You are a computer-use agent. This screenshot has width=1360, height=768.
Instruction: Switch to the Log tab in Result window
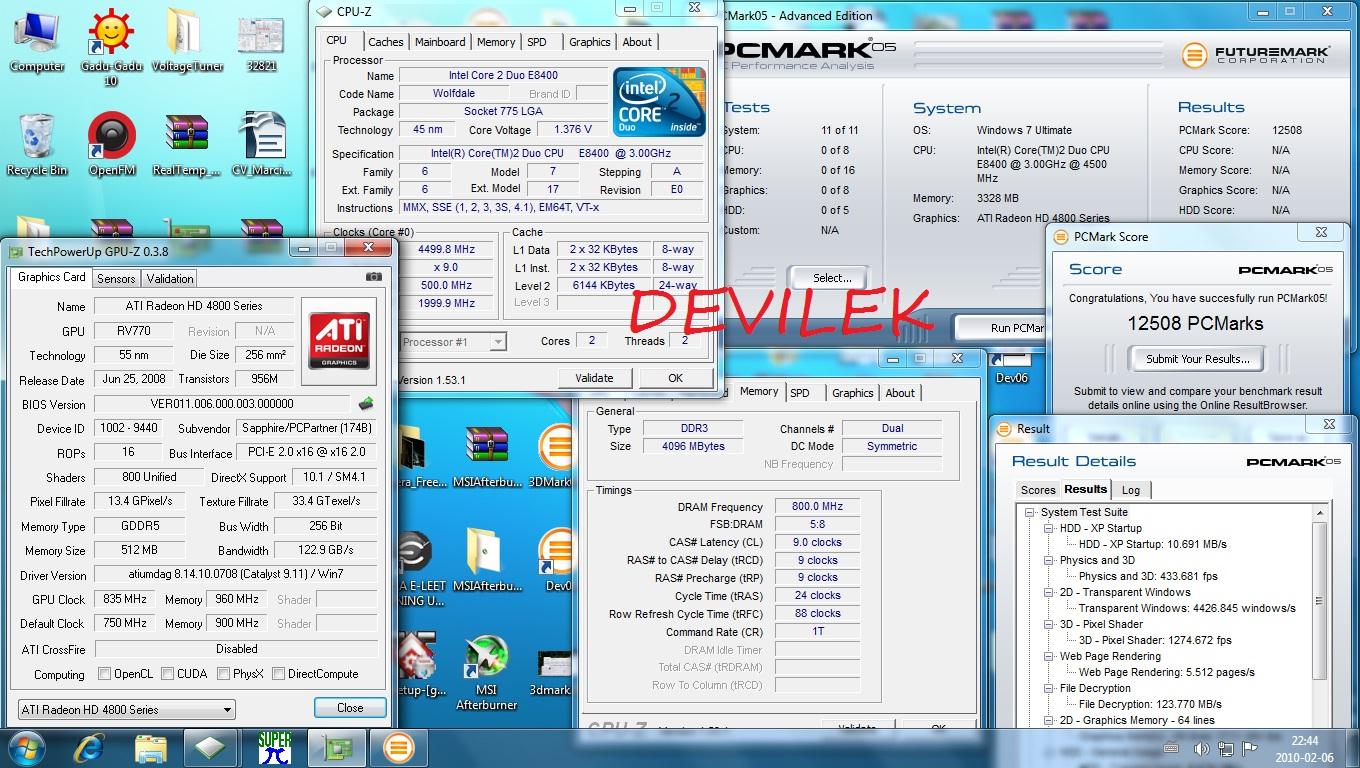1130,490
